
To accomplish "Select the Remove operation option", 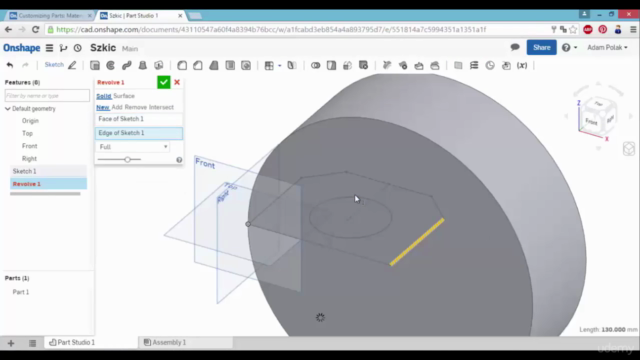I will (136, 107).
